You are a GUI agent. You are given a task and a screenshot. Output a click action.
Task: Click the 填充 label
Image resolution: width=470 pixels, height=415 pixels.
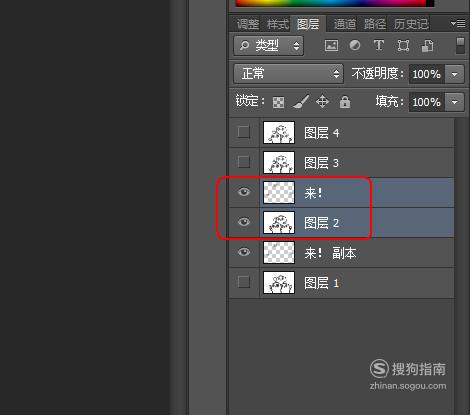pos(389,101)
